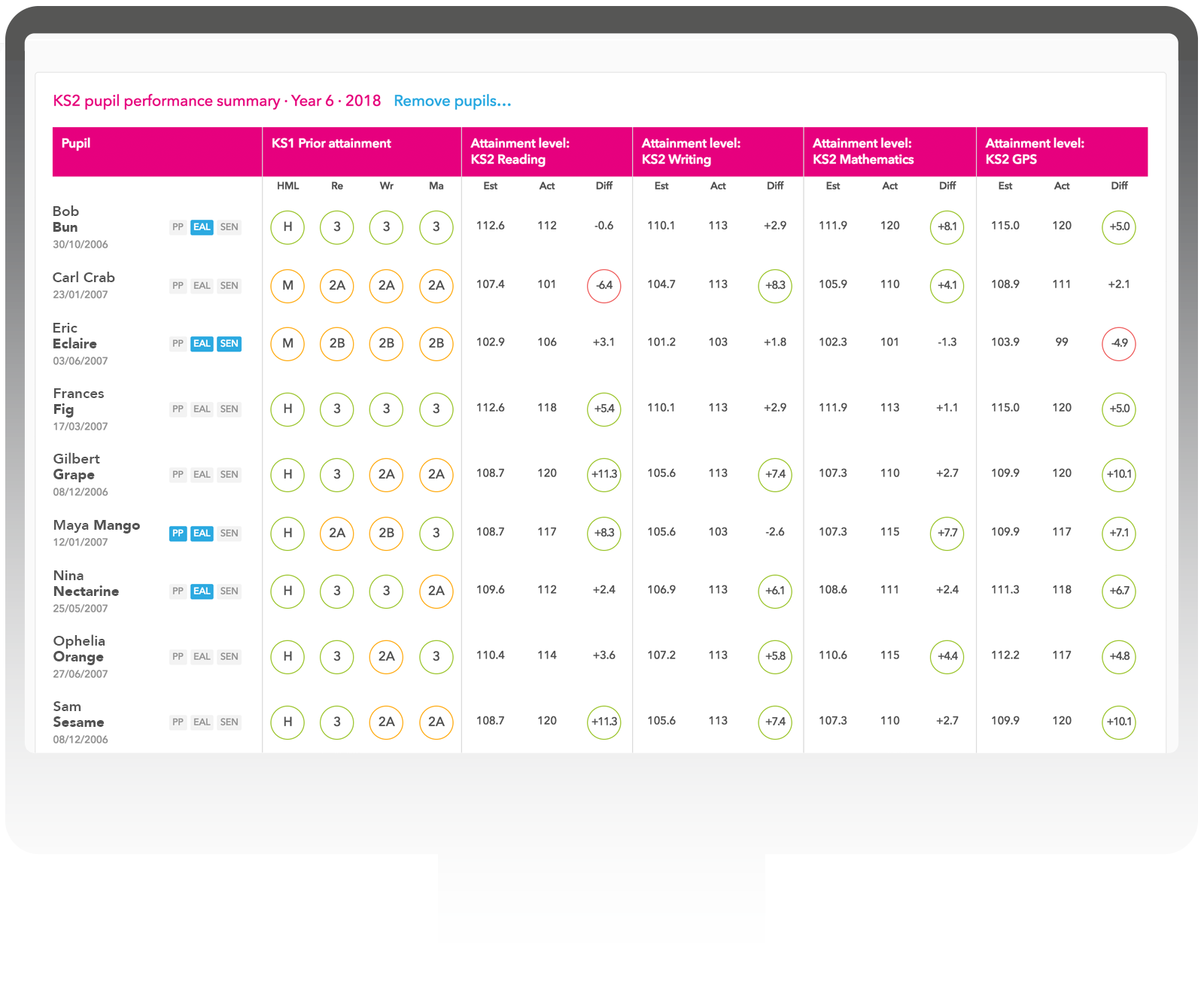
Task: Click Nina Nectarine's GPS estimate 111.3
Action: [x=1005, y=590]
